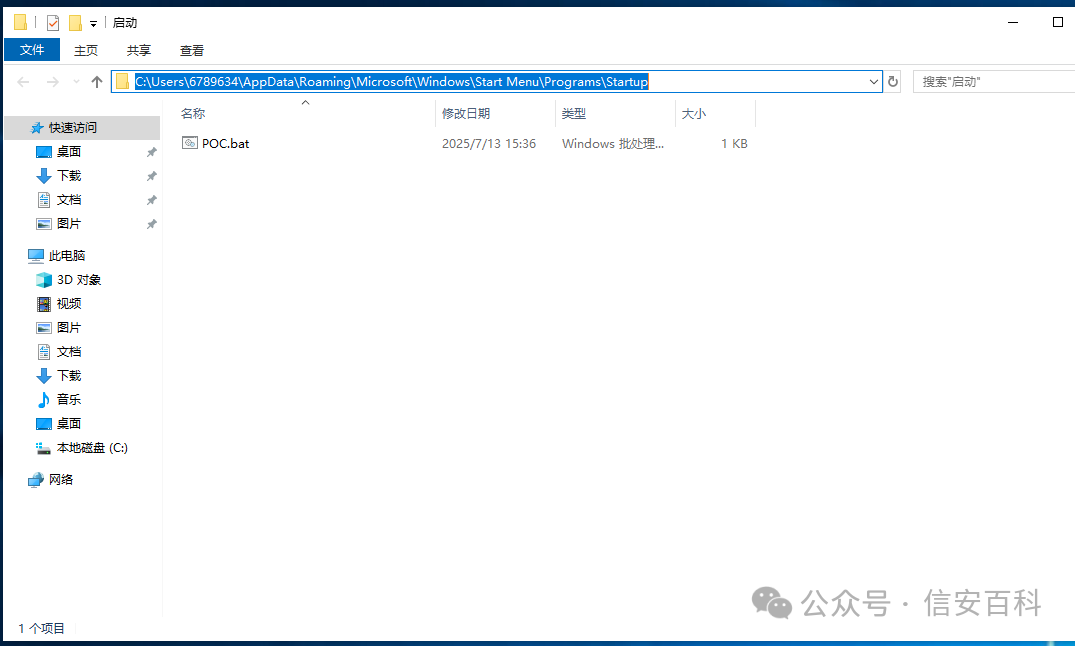
Task: Unpin 文档 from quick access
Action: 151,199
